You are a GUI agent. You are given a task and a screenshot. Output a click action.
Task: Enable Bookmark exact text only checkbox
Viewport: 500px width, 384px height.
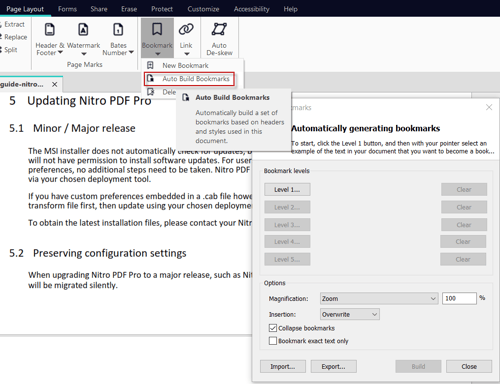pyautogui.click(x=273, y=341)
